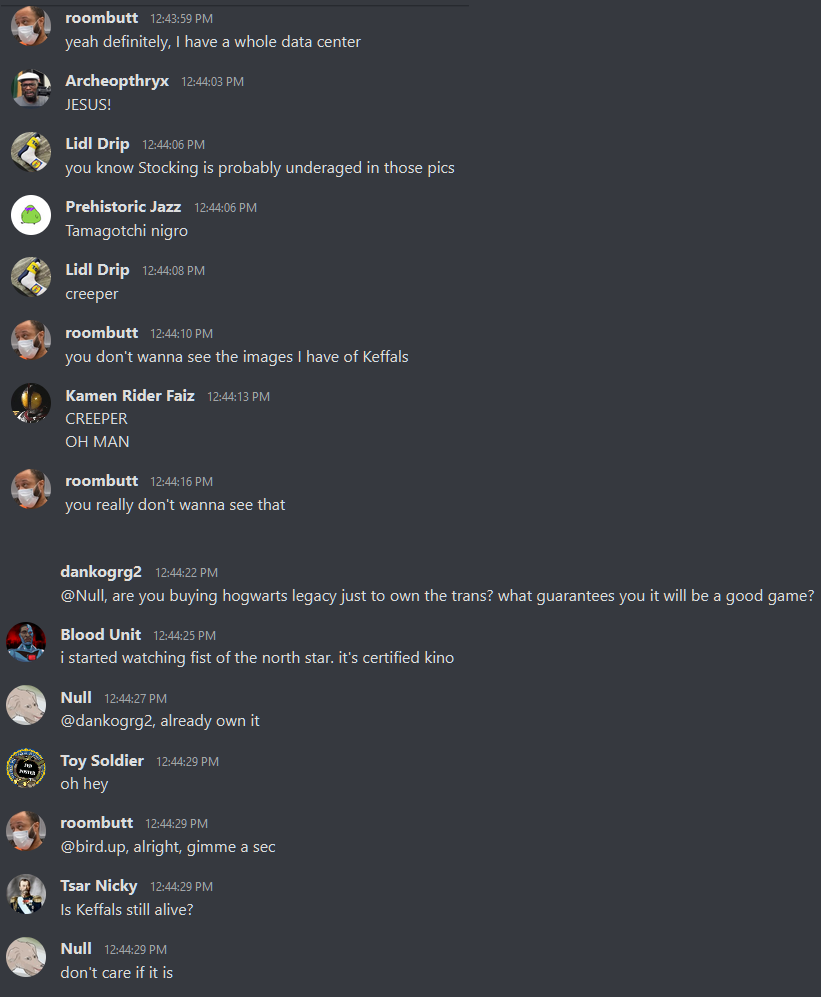Open the Prehistoric Jazz username
The width and height of the screenshot is (821, 997).
click(x=123, y=207)
